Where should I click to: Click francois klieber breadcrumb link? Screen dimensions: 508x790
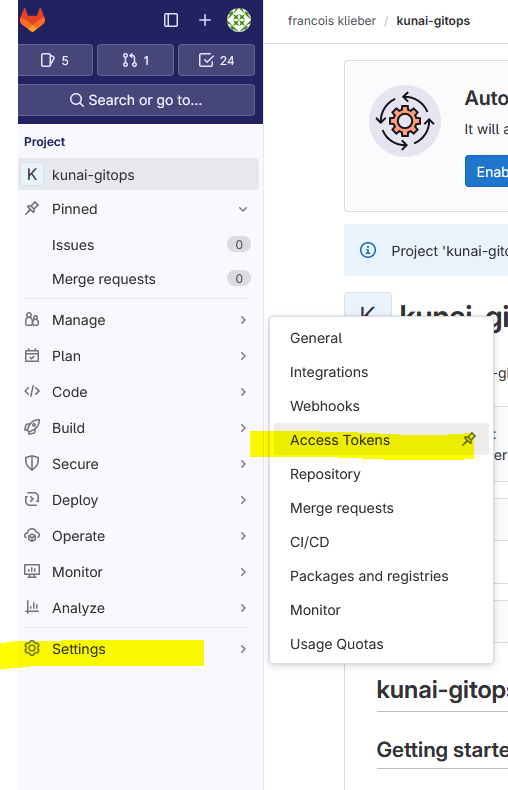pos(332,21)
